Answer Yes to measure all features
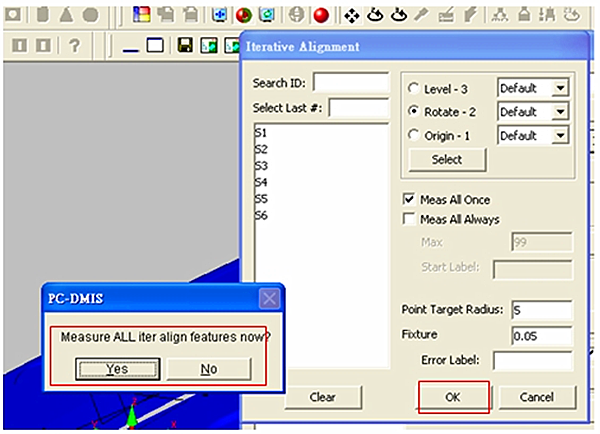The width and height of the screenshot is (600, 434). pyautogui.click(x=117, y=369)
